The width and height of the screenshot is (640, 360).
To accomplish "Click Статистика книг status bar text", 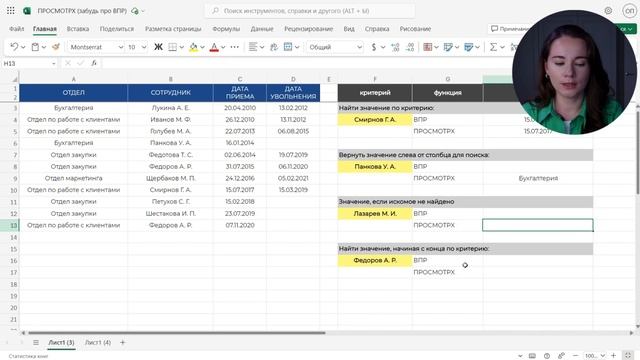I will click(28, 356).
